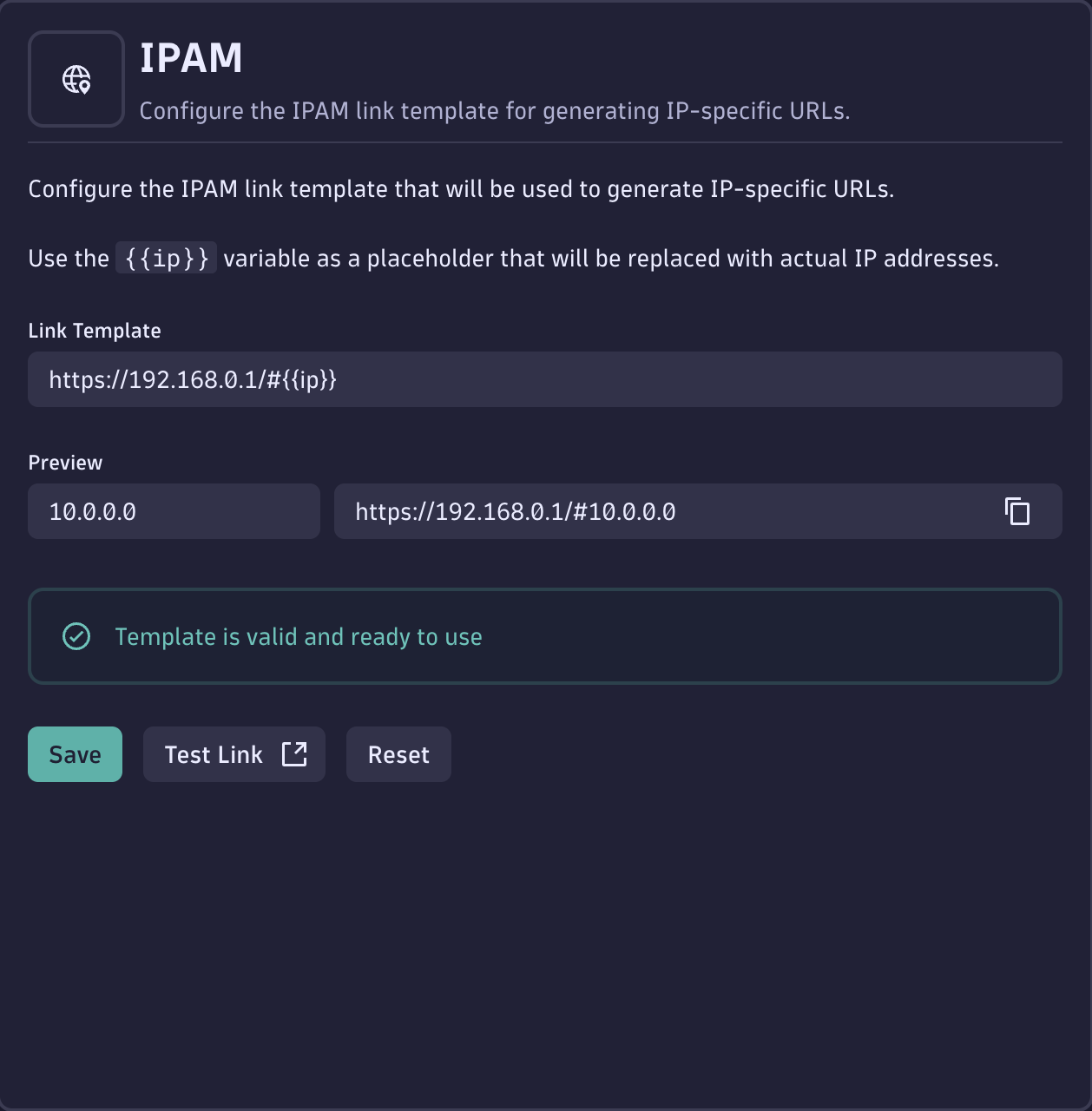This screenshot has height=1111, width=1092.
Task: Select the IPAM heading text
Action: click(x=193, y=58)
